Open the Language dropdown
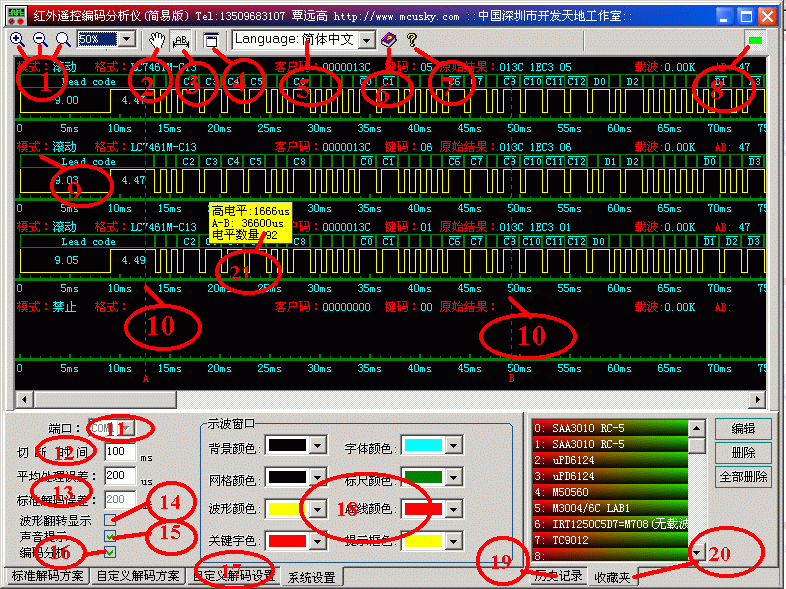 pyautogui.click(x=366, y=40)
